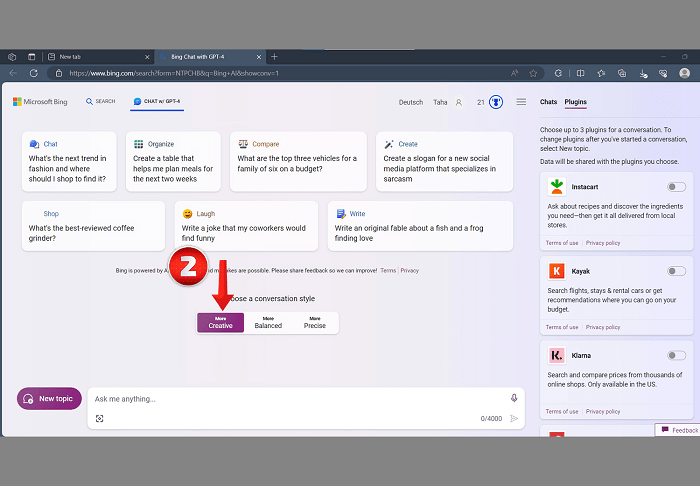Screen dimensions: 700x486
Task: Reload the page with refresh icon
Action: pos(33,73)
